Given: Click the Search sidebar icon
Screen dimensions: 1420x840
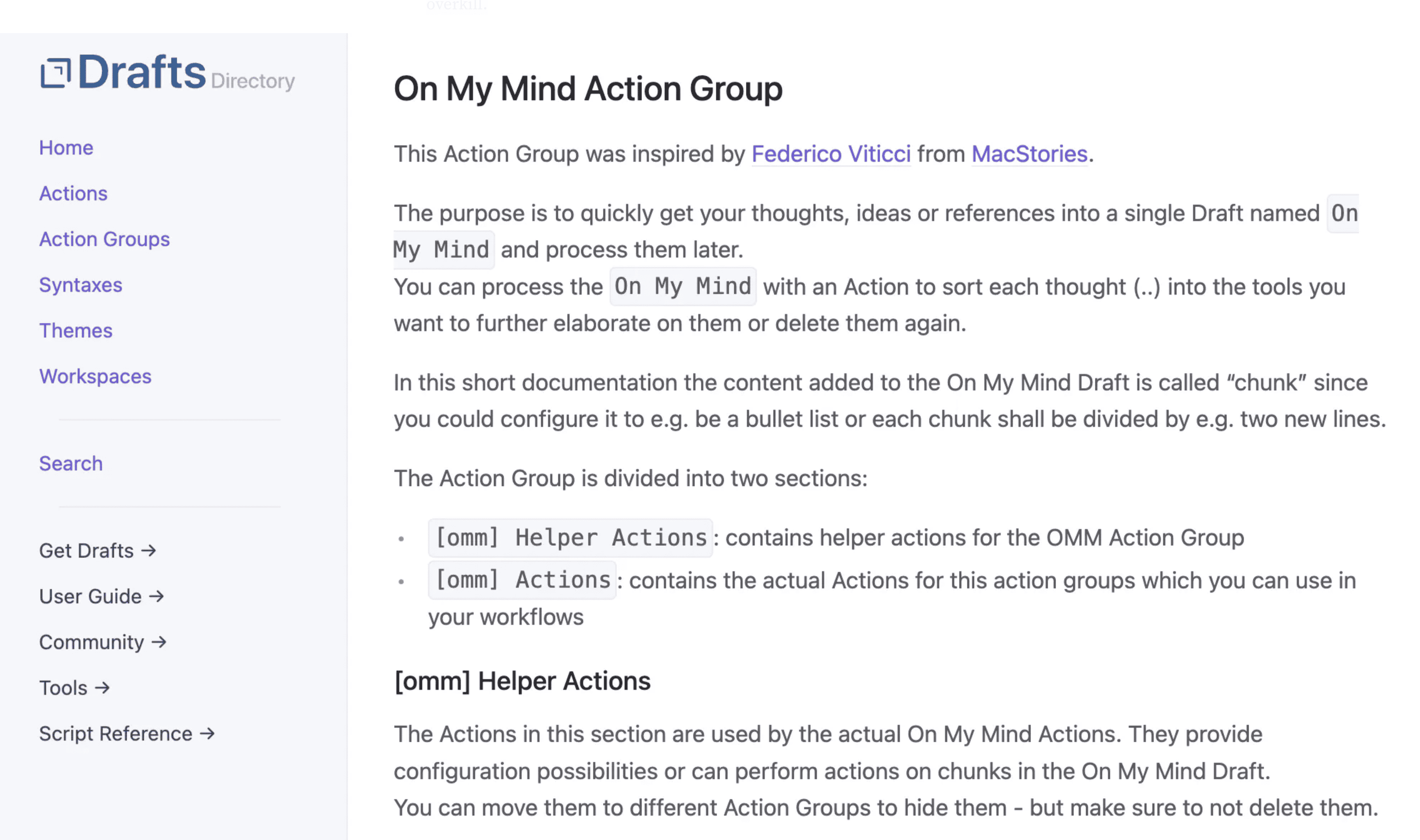Looking at the screenshot, I should (x=70, y=462).
